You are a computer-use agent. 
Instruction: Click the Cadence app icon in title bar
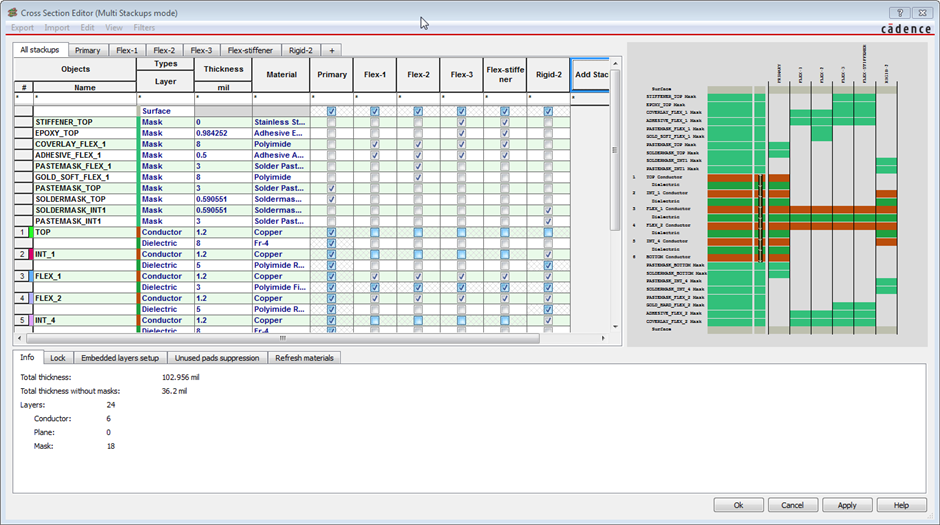click(11, 12)
